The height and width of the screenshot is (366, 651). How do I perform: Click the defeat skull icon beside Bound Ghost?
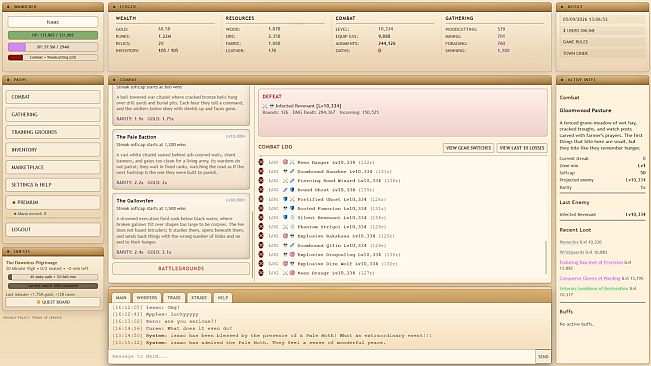click(261, 190)
